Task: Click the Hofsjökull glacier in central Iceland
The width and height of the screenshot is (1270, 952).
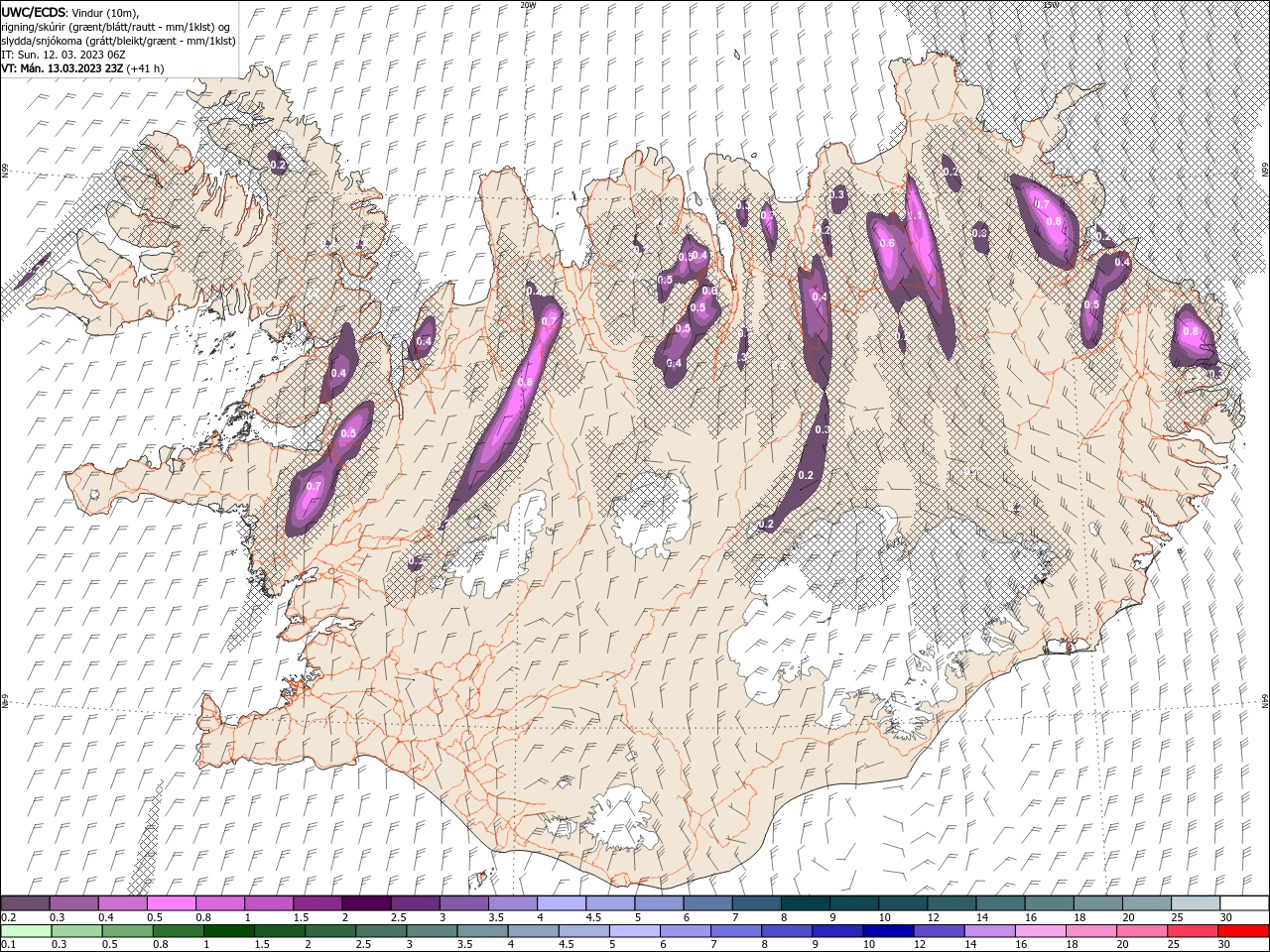Action: [651, 512]
